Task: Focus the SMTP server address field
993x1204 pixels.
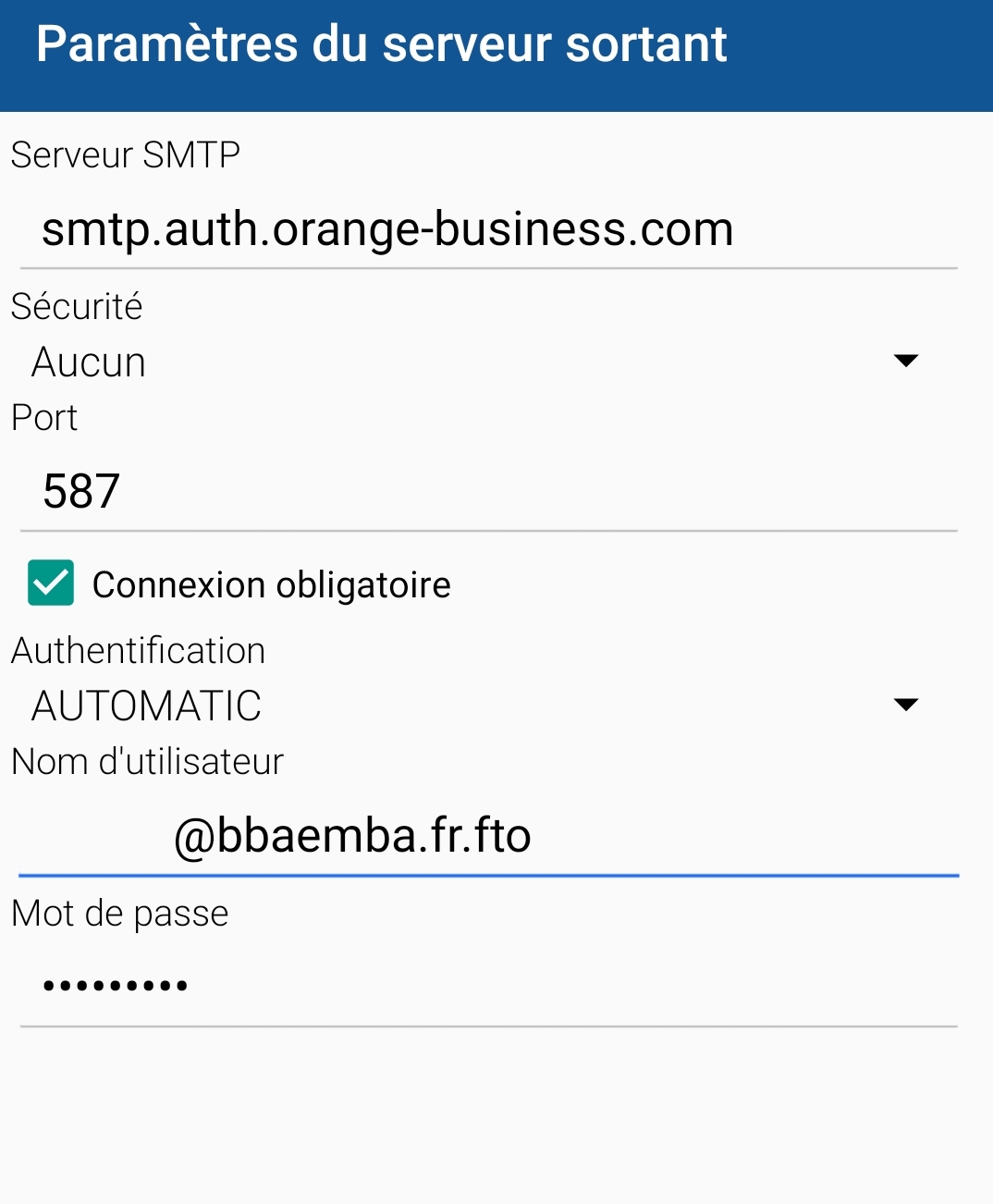Action: 387,229
